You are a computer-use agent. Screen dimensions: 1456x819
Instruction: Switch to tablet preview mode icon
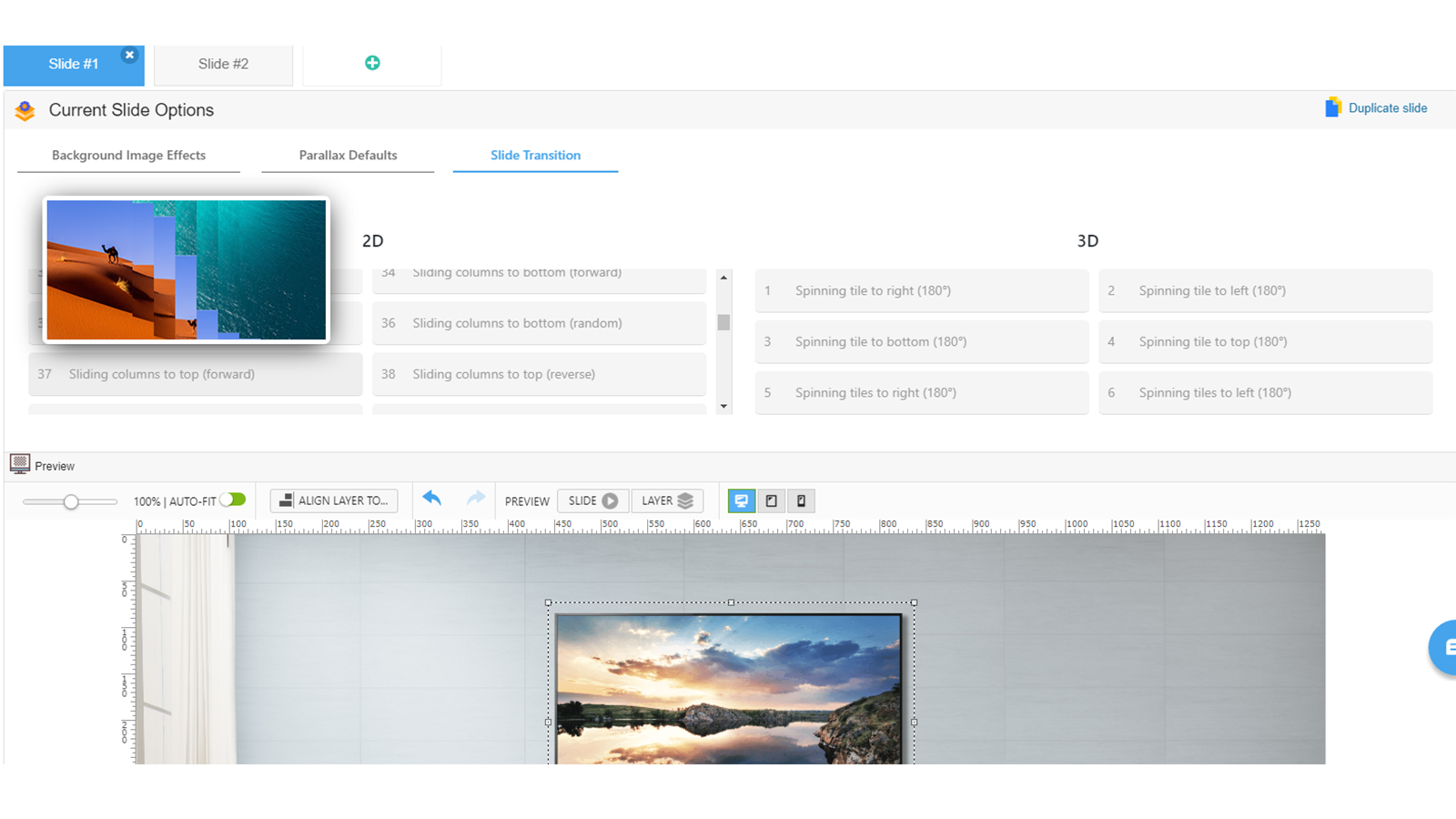click(x=772, y=500)
